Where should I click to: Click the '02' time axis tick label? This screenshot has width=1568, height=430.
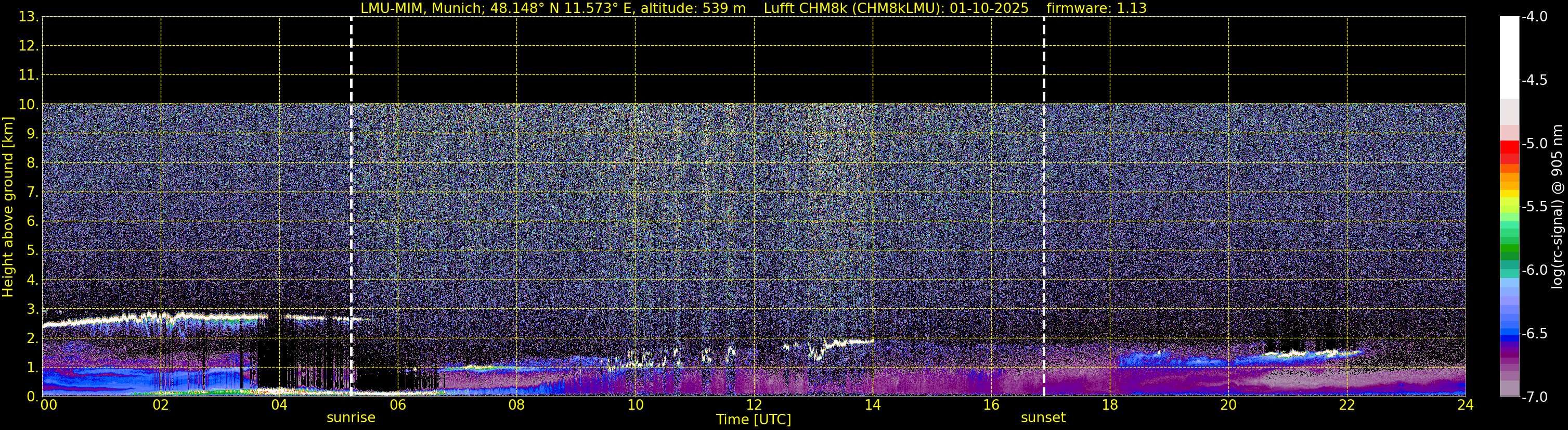[x=161, y=405]
